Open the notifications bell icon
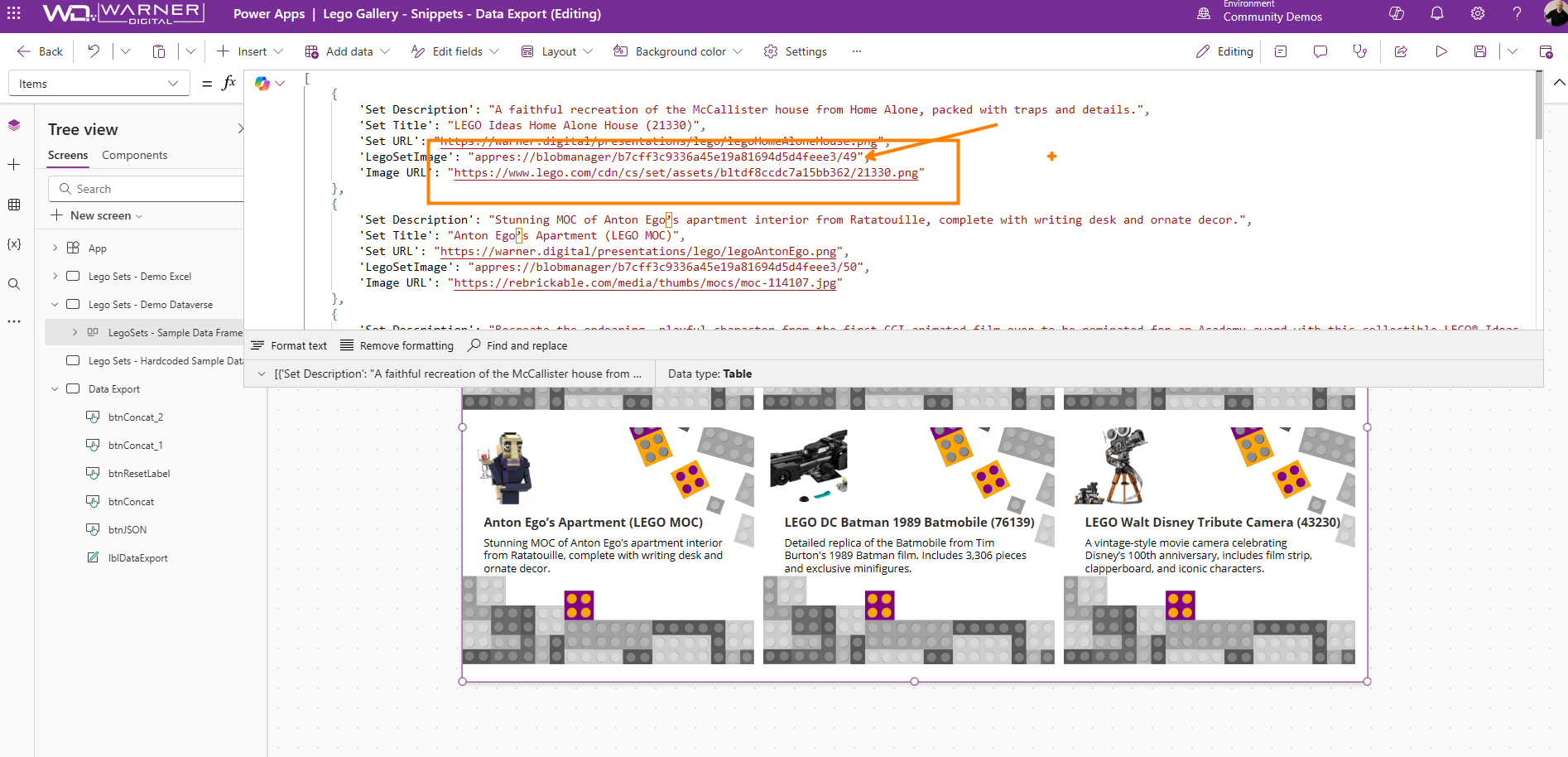The height and width of the screenshot is (757, 1568). [1437, 13]
